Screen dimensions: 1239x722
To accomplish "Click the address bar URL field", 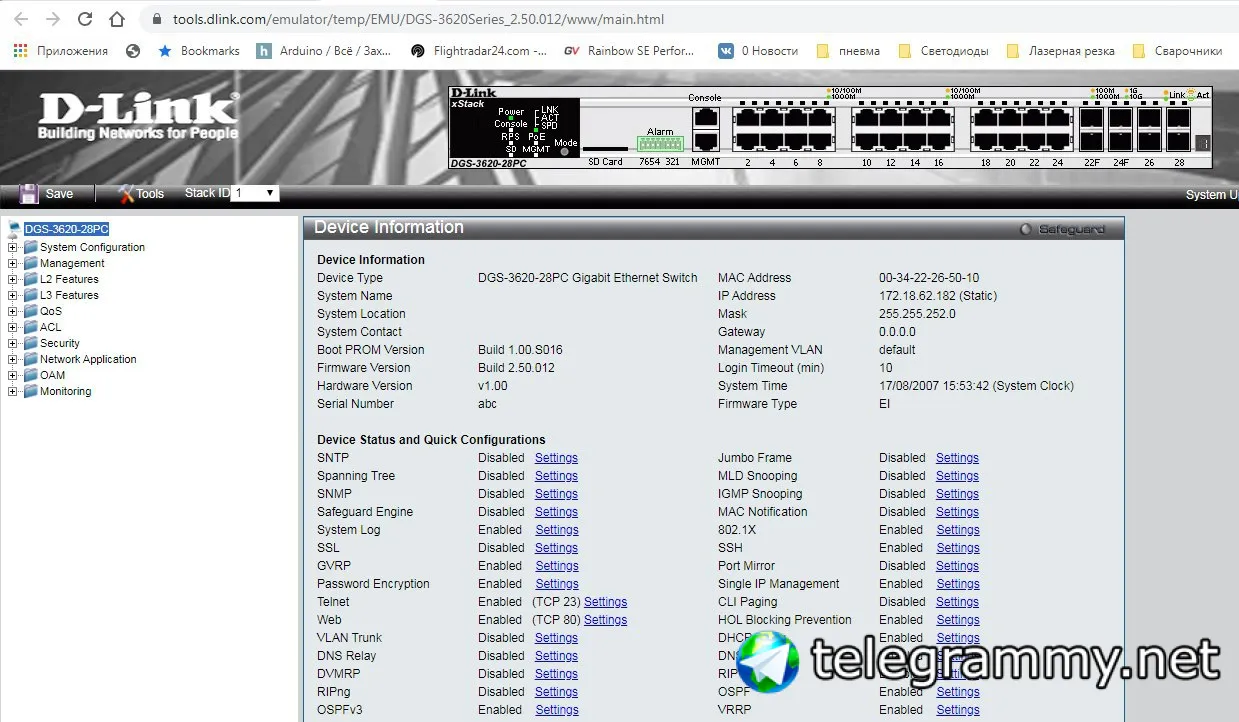I will (690, 19).
